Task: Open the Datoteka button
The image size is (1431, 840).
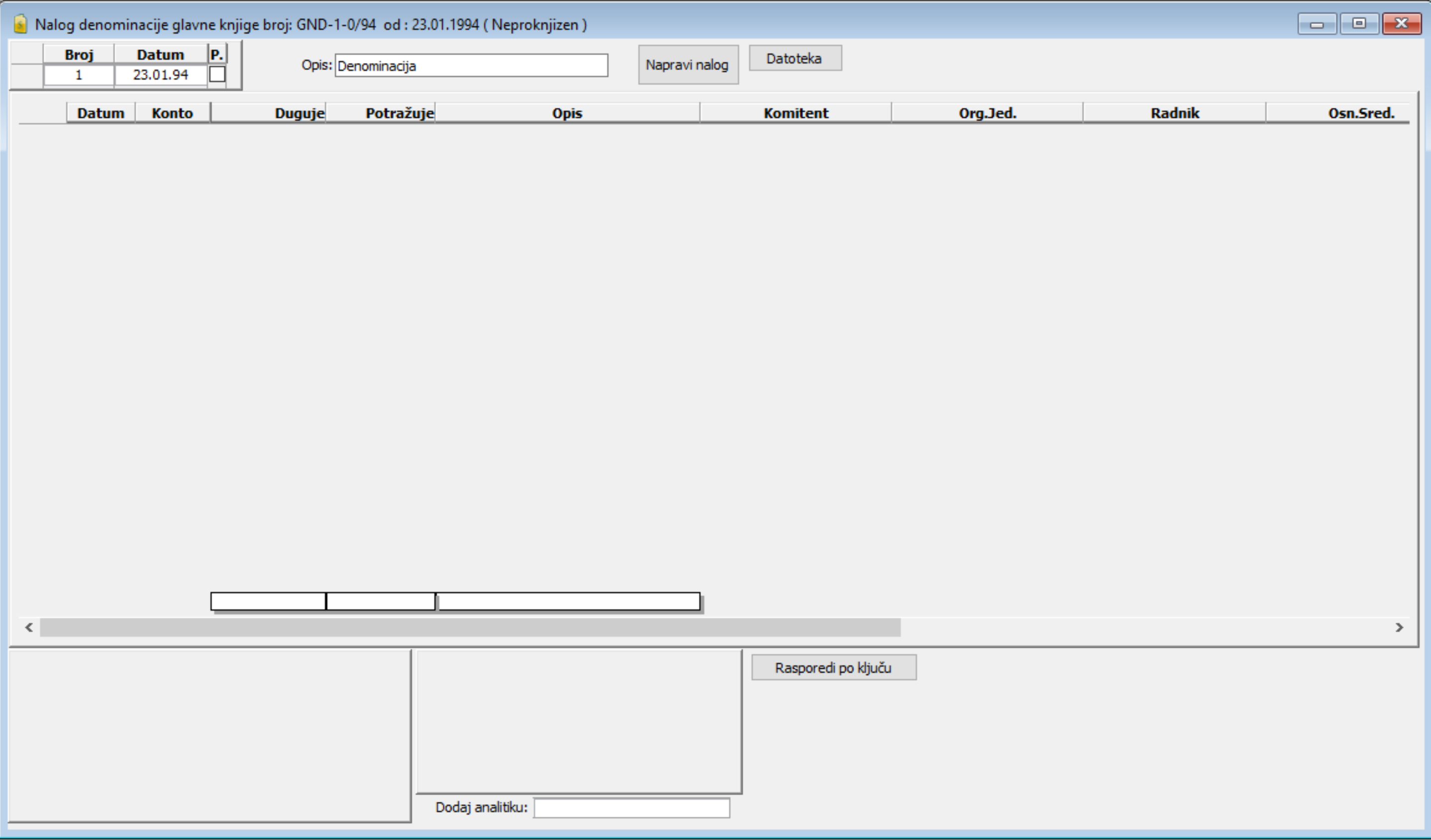Action: (x=795, y=58)
